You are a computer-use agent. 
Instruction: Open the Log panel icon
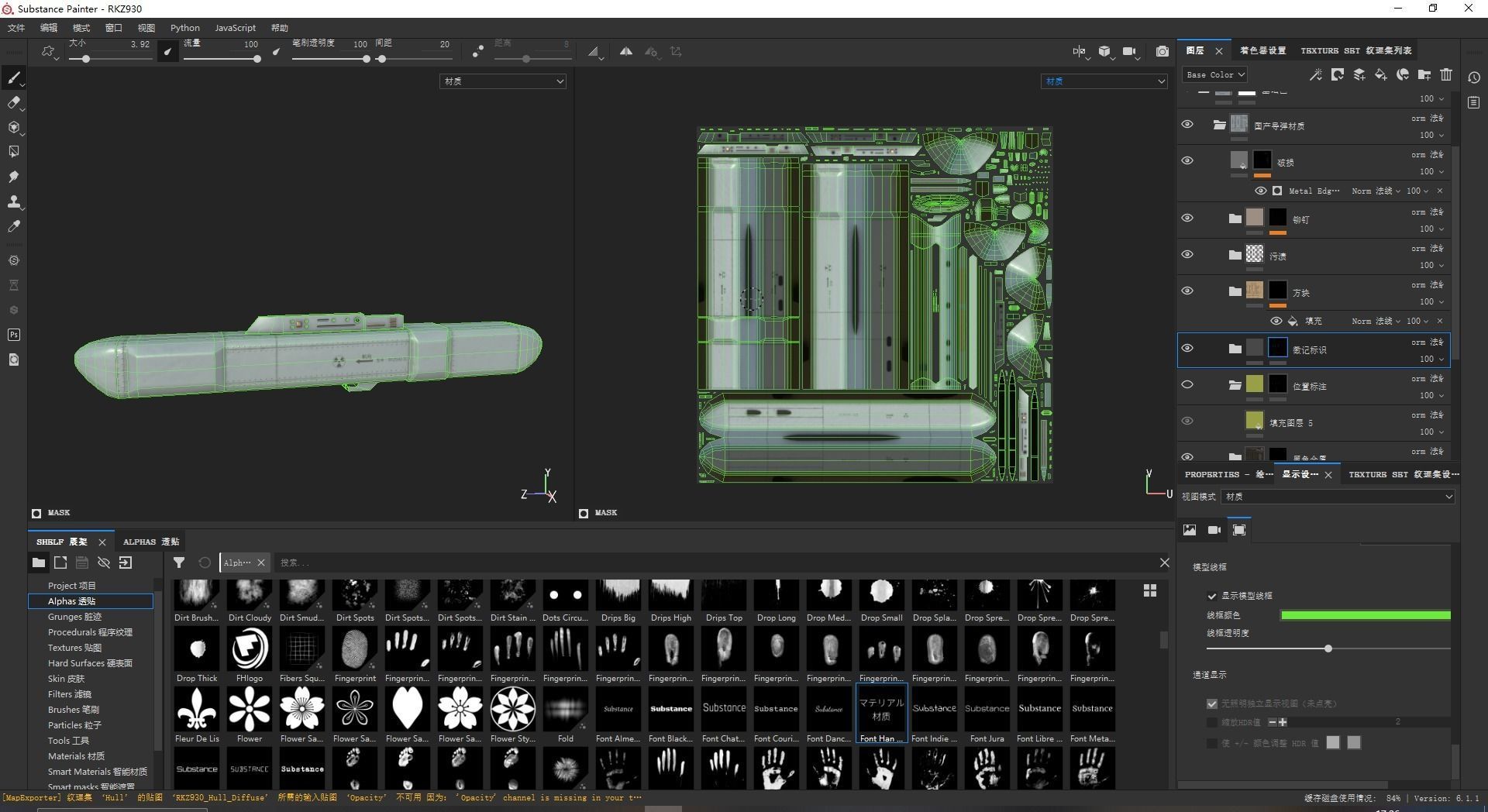pos(1474,102)
